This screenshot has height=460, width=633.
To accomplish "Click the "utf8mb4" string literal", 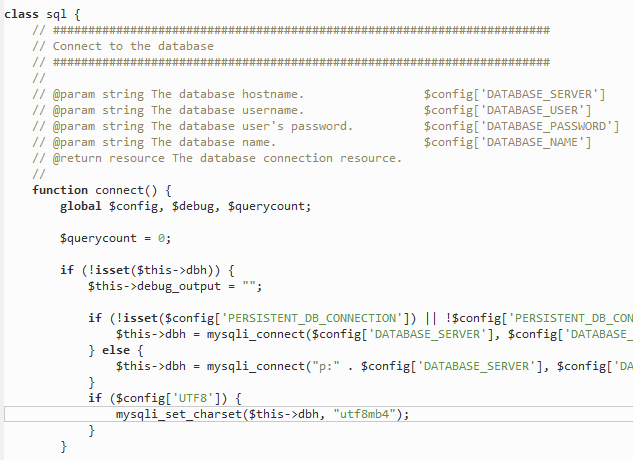I will coord(365,415).
